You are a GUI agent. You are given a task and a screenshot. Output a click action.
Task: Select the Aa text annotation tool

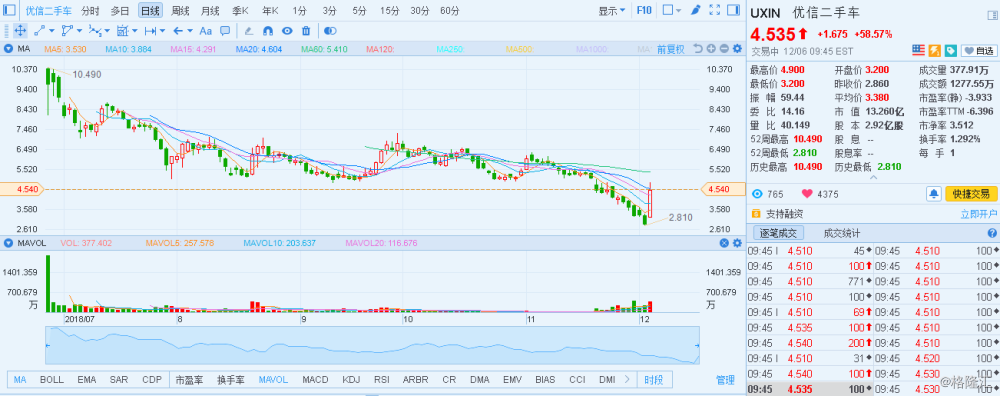coord(205,31)
